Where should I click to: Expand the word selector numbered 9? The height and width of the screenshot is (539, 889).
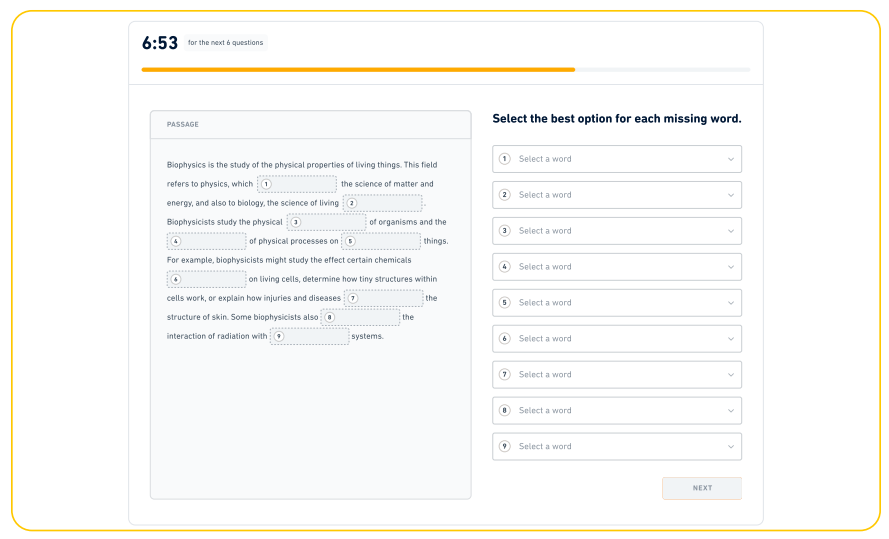tap(616, 447)
